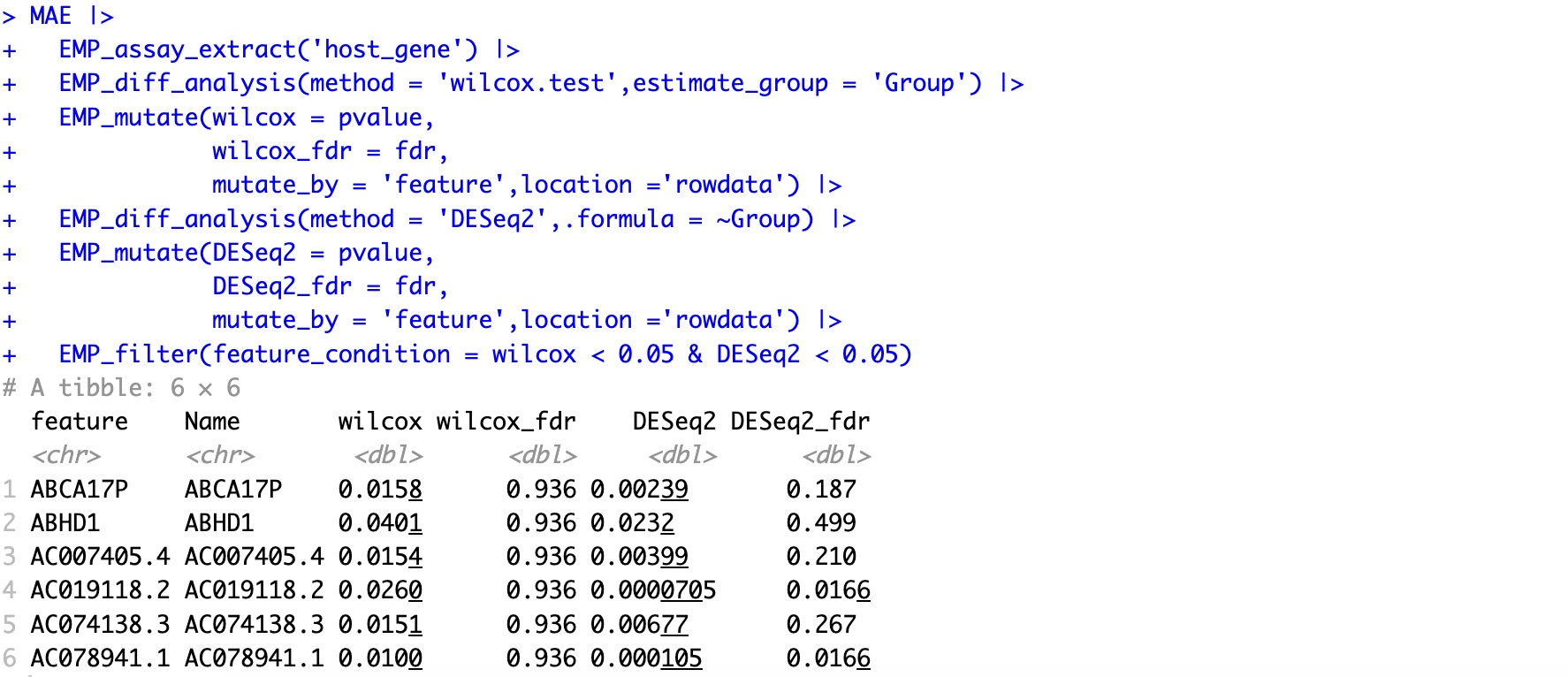Click ABHD1 in the Name column
The image size is (1568, 677).
pos(219,523)
